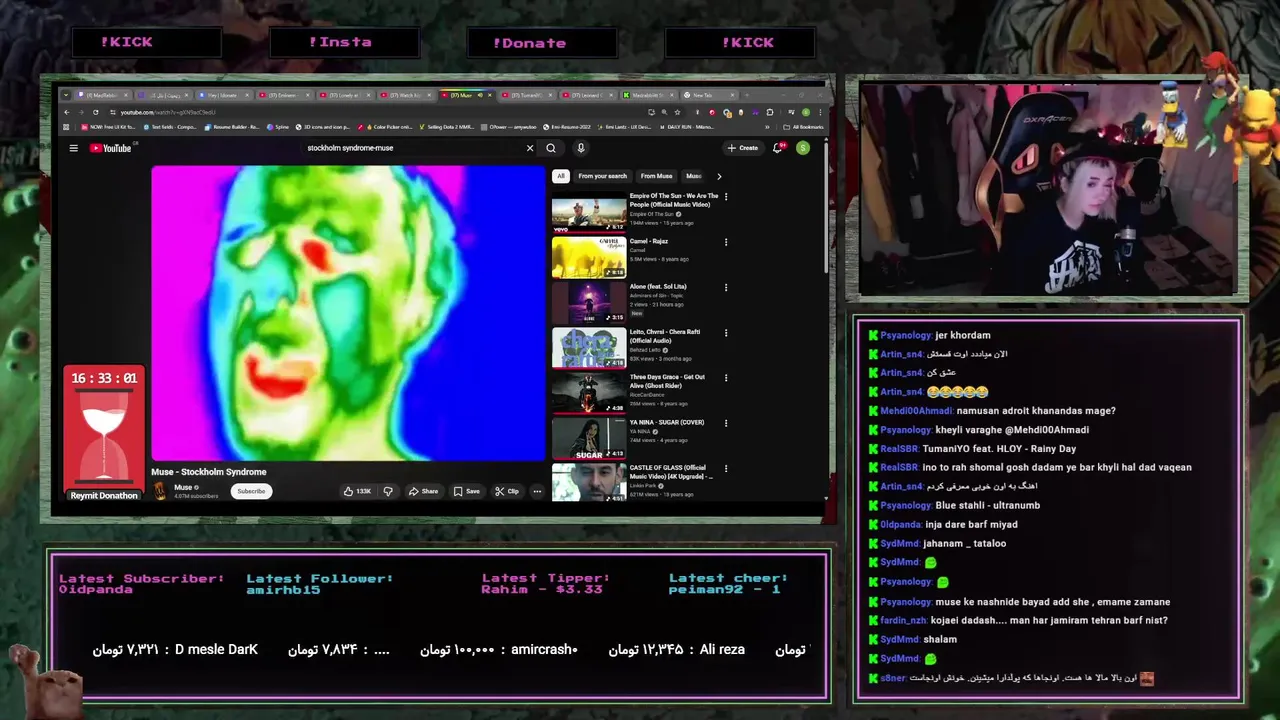Image resolution: width=1280 pixels, height=720 pixels.
Task: Open options for Camel - Rajaz video
Action: [726, 242]
